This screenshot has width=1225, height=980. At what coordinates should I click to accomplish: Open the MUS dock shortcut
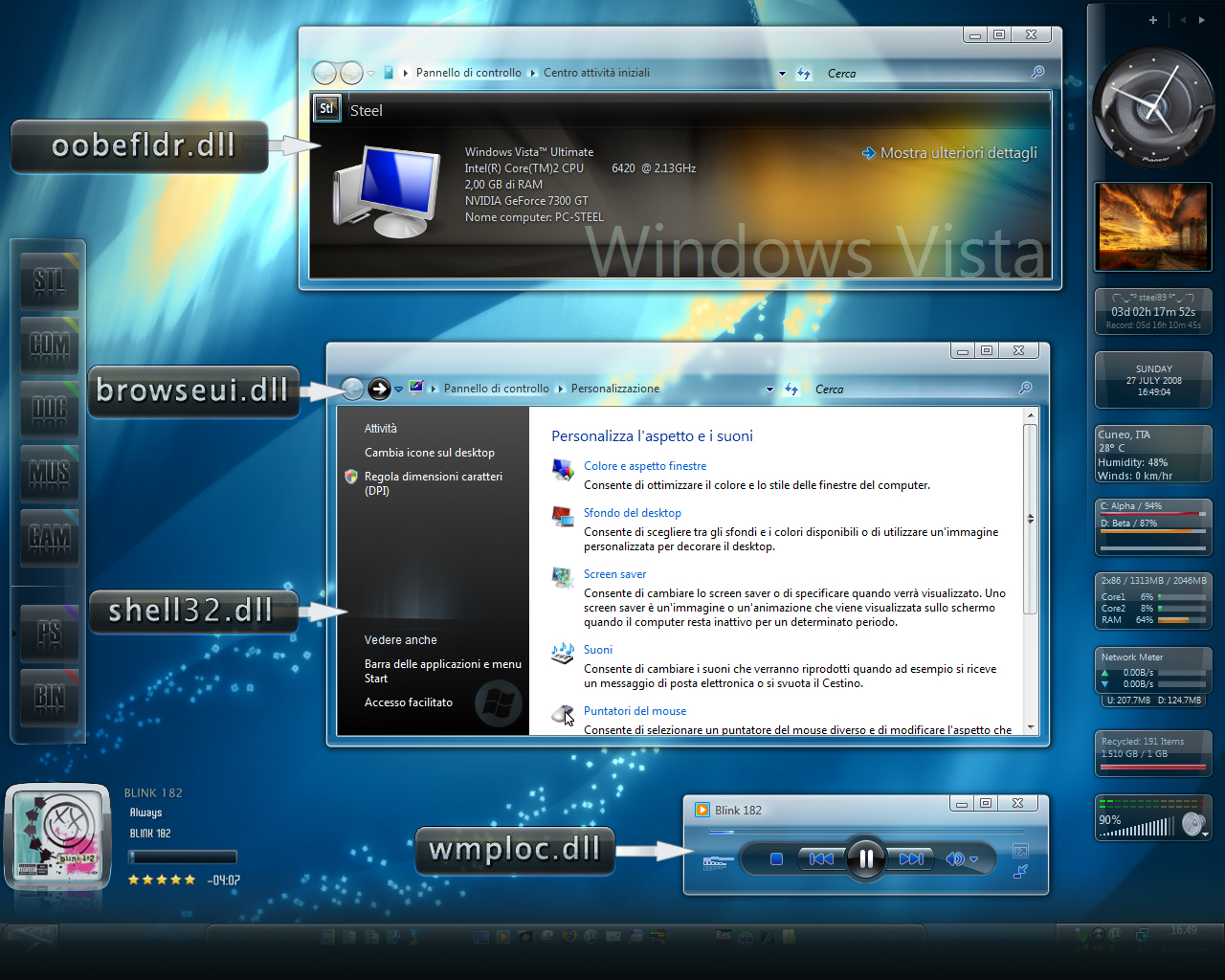pyautogui.click(x=50, y=474)
